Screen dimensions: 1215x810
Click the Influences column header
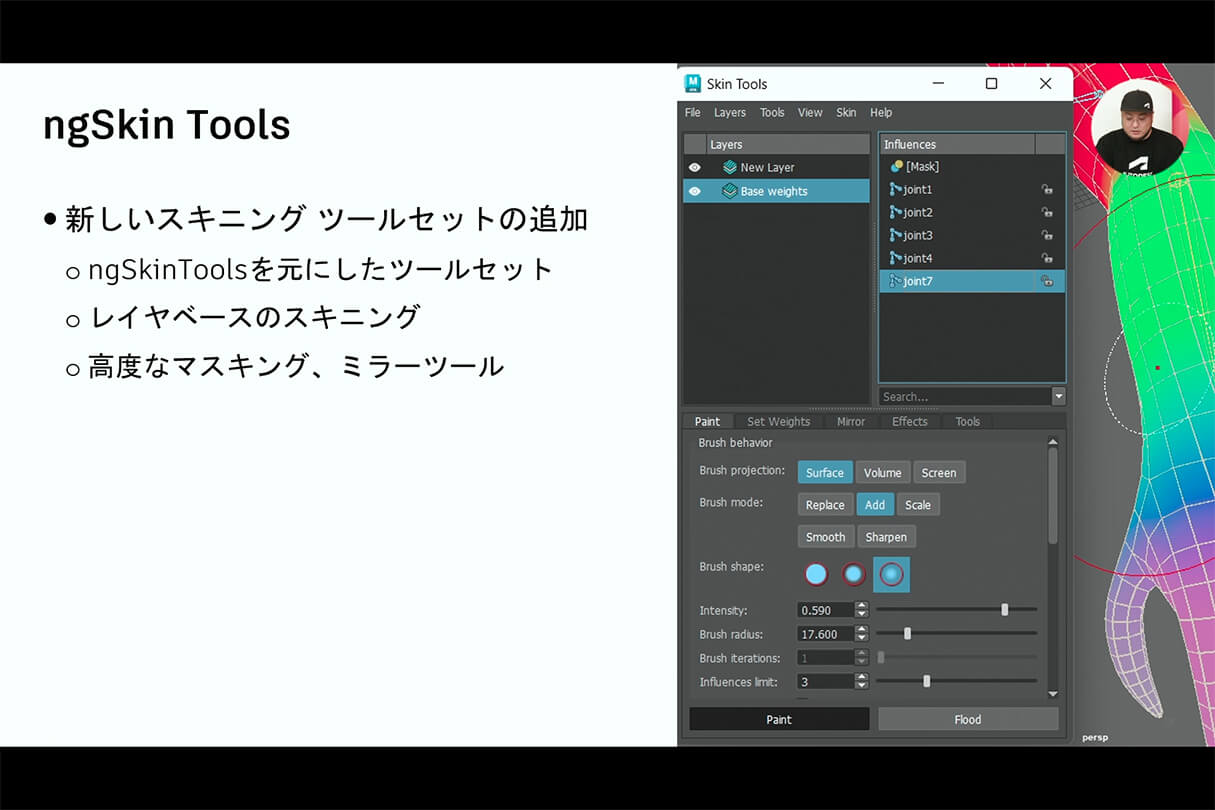957,145
